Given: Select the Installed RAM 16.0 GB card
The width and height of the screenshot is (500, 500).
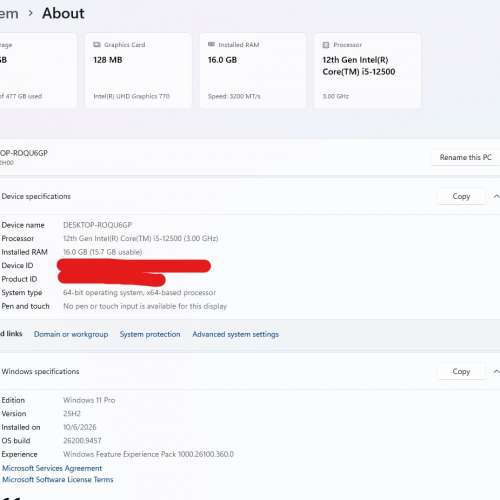Looking at the screenshot, I should click(x=253, y=71).
